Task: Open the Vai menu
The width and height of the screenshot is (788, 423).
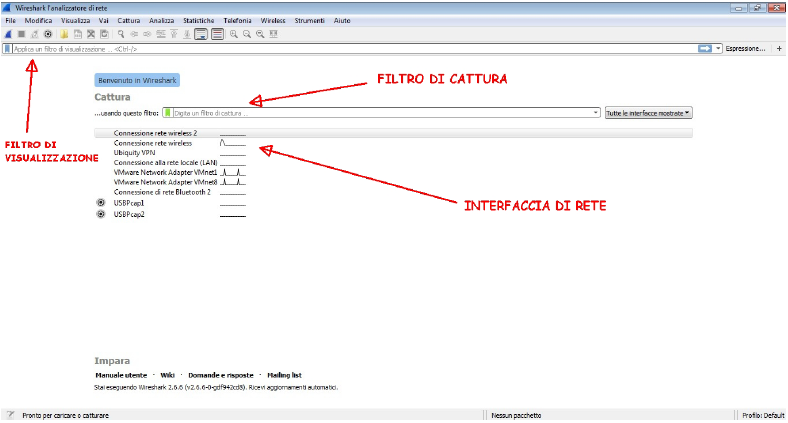Action: [x=104, y=21]
